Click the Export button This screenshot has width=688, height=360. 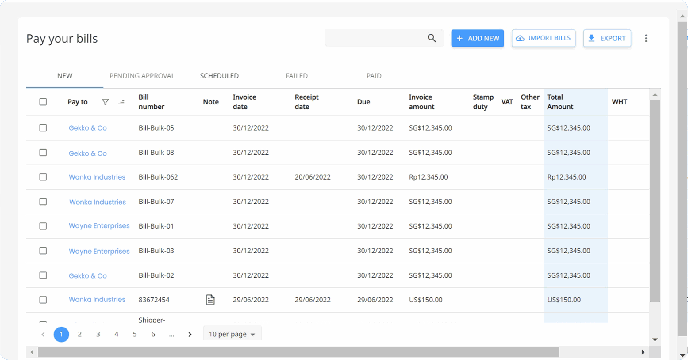[x=607, y=38]
